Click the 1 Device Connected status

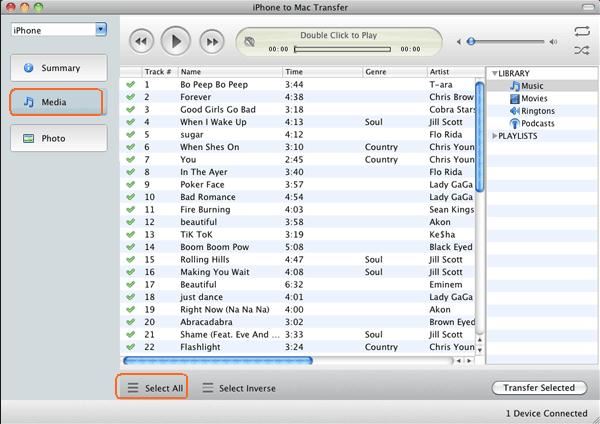click(546, 413)
